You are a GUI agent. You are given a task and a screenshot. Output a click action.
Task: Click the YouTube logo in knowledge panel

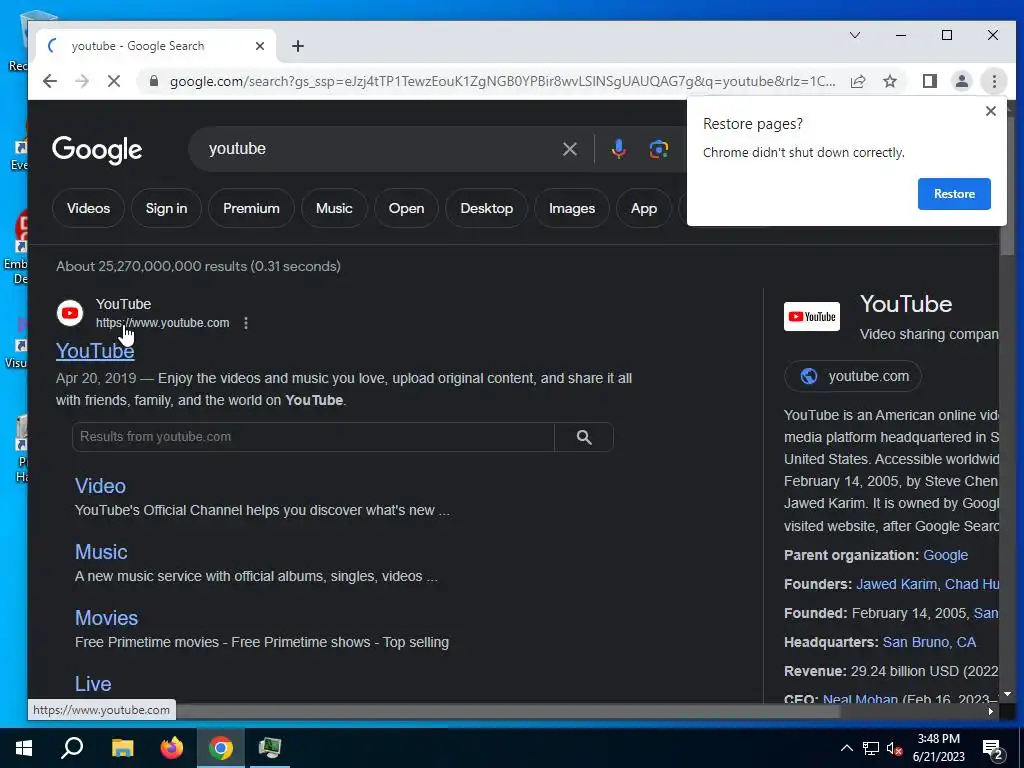pos(812,317)
